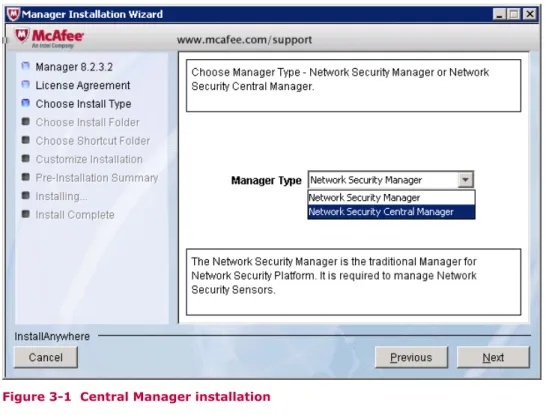This screenshot has height=415, width=546.
Task: Click the Network Security Manager description text
Action: pyautogui.click(x=334, y=275)
